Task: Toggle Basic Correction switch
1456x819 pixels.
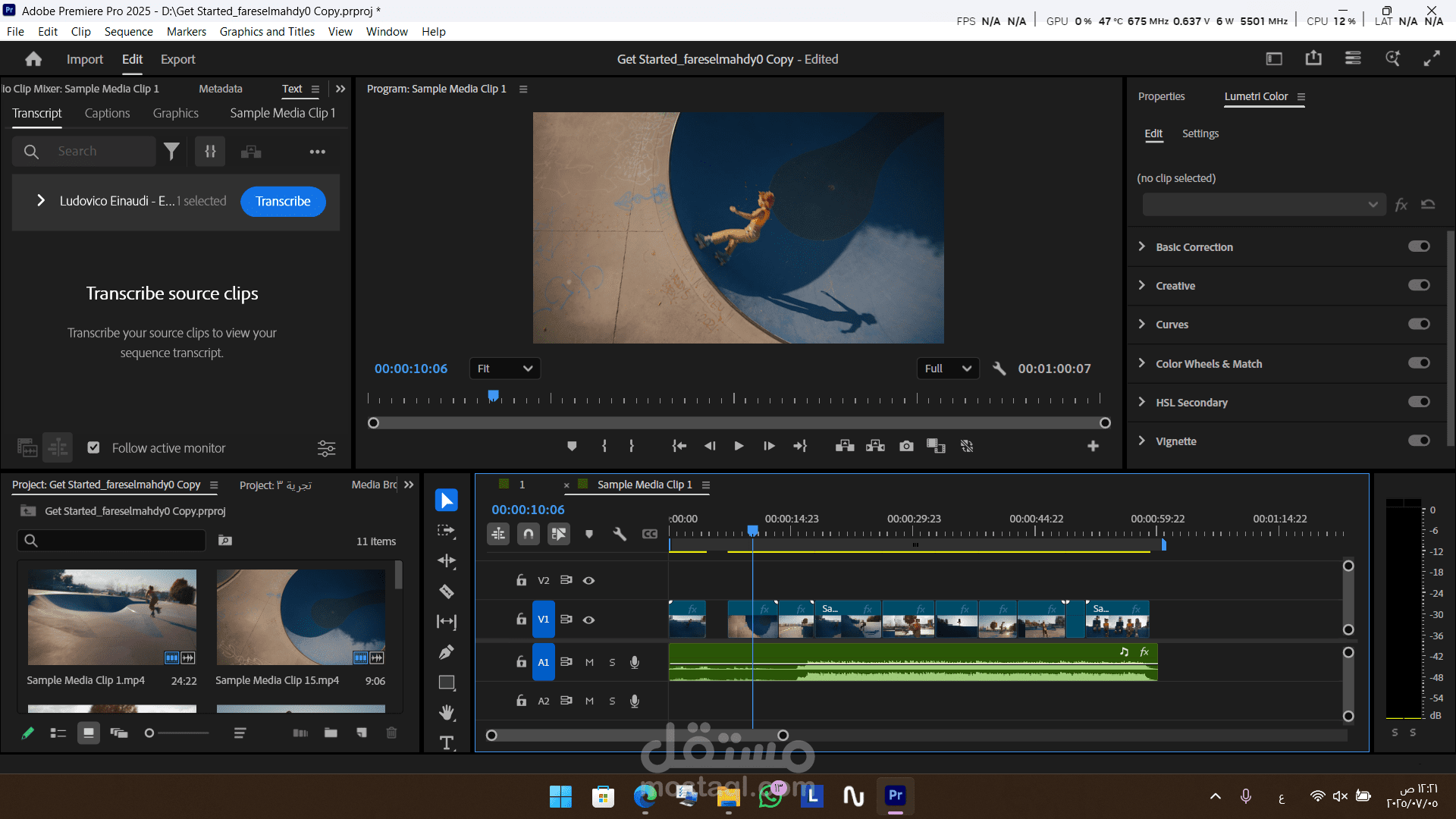Action: coord(1419,246)
